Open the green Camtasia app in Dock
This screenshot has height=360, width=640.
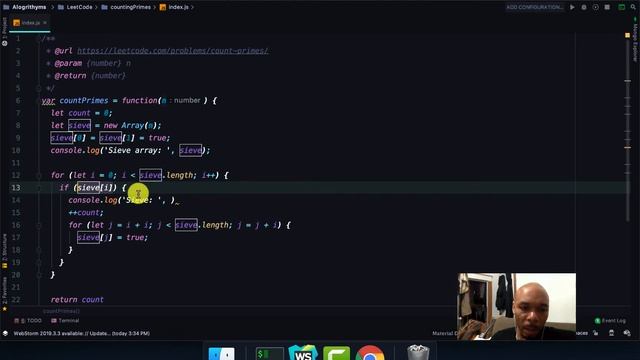(x=336, y=353)
